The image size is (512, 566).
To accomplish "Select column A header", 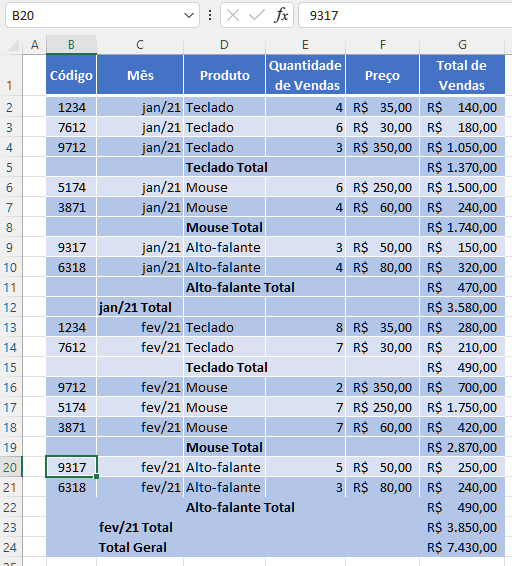I will coord(35,45).
